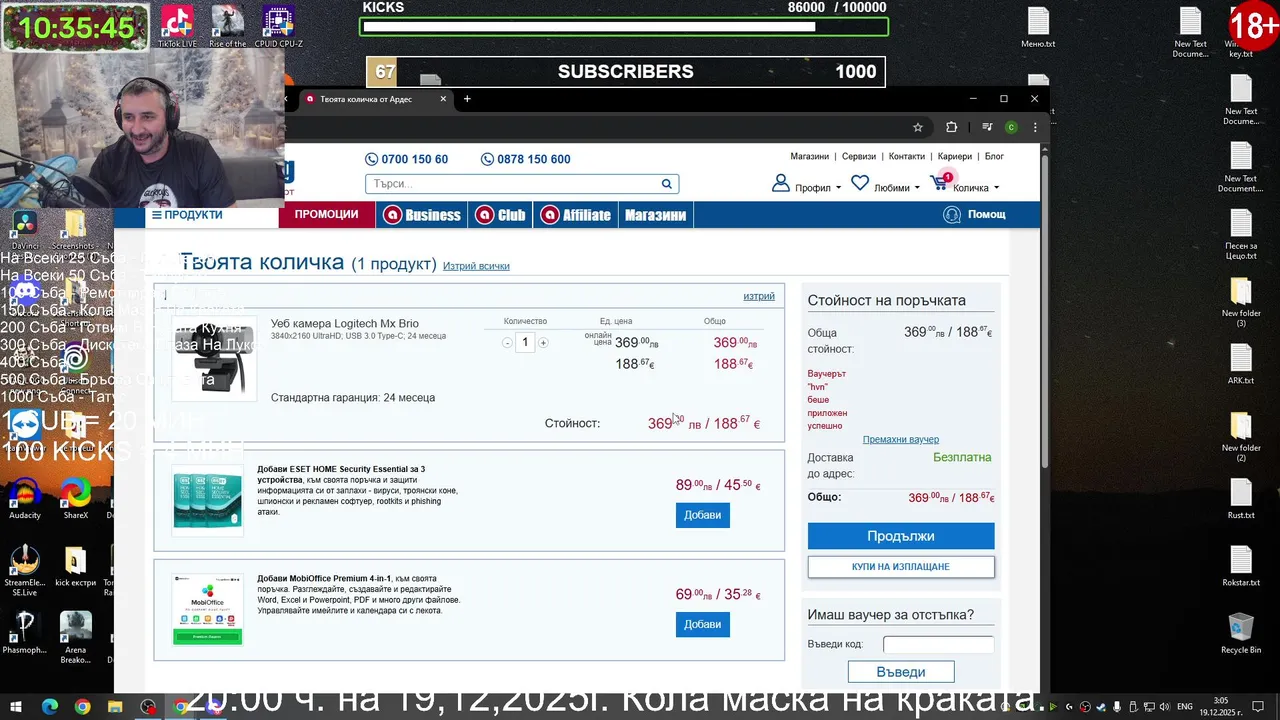Open the Chrome profile avatar icon
Viewport: 1280px width, 720px height.
pos(1011,127)
